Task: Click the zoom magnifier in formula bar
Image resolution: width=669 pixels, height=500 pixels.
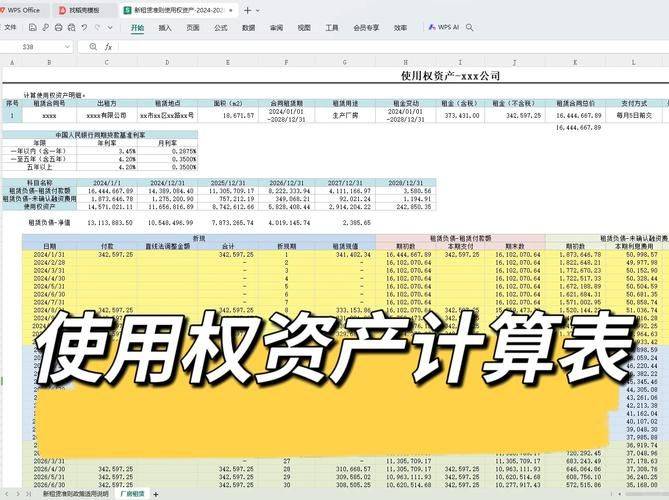Action: (x=93, y=47)
